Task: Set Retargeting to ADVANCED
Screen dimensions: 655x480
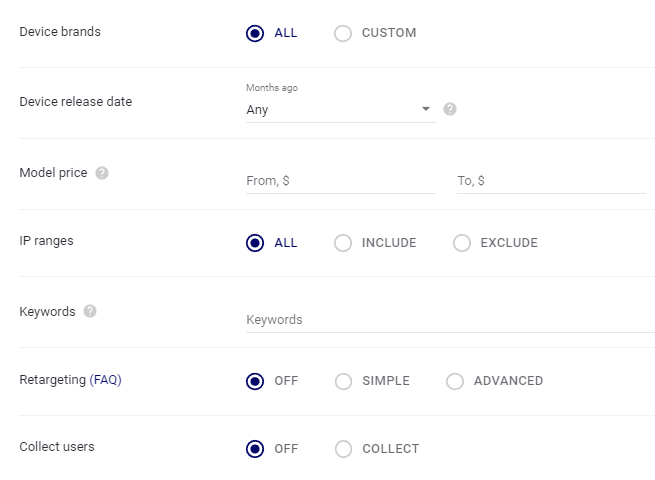Action: coord(454,381)
